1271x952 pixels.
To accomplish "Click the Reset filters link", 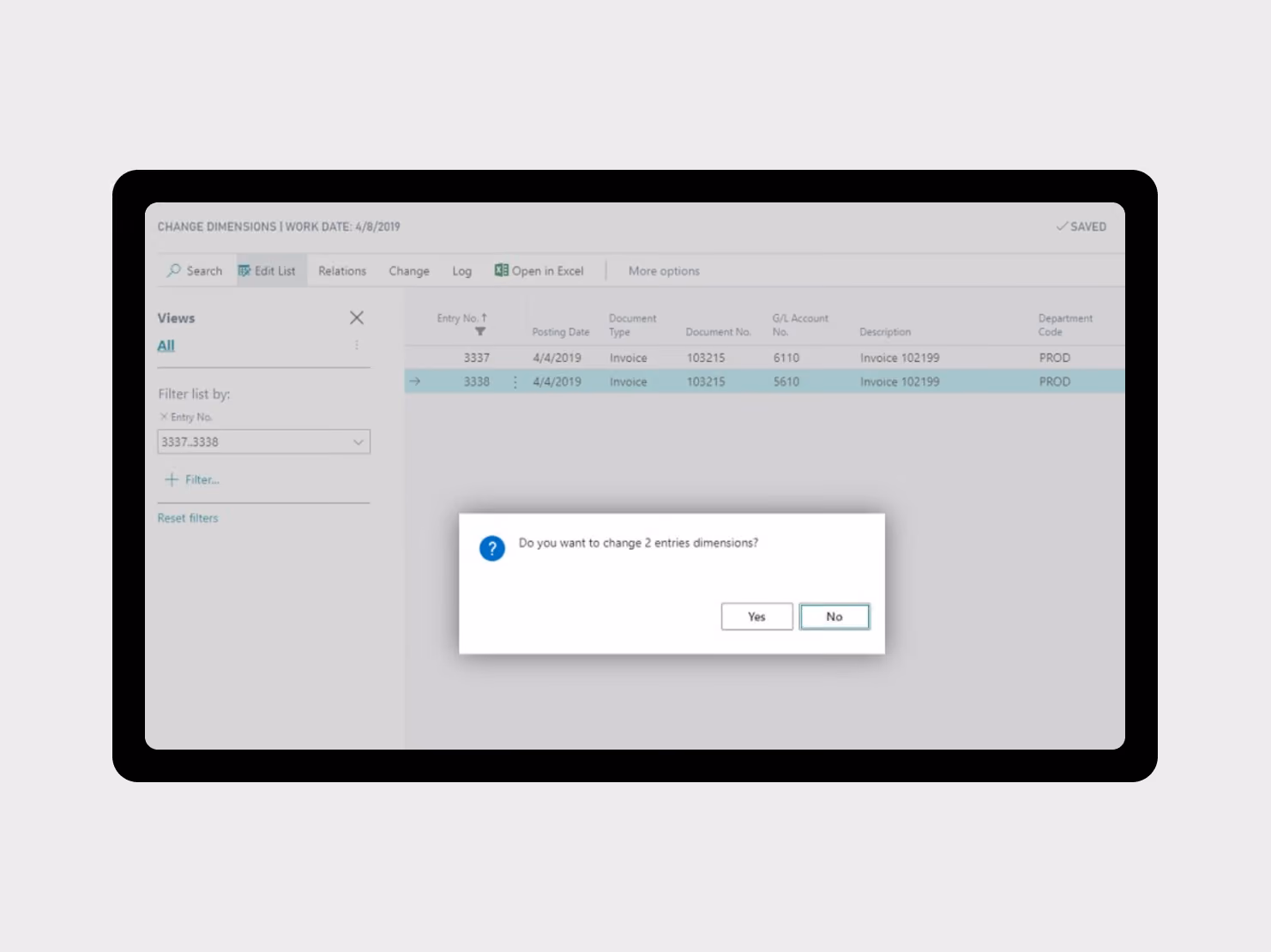I will pyautogui.click(x=188, y=518).
